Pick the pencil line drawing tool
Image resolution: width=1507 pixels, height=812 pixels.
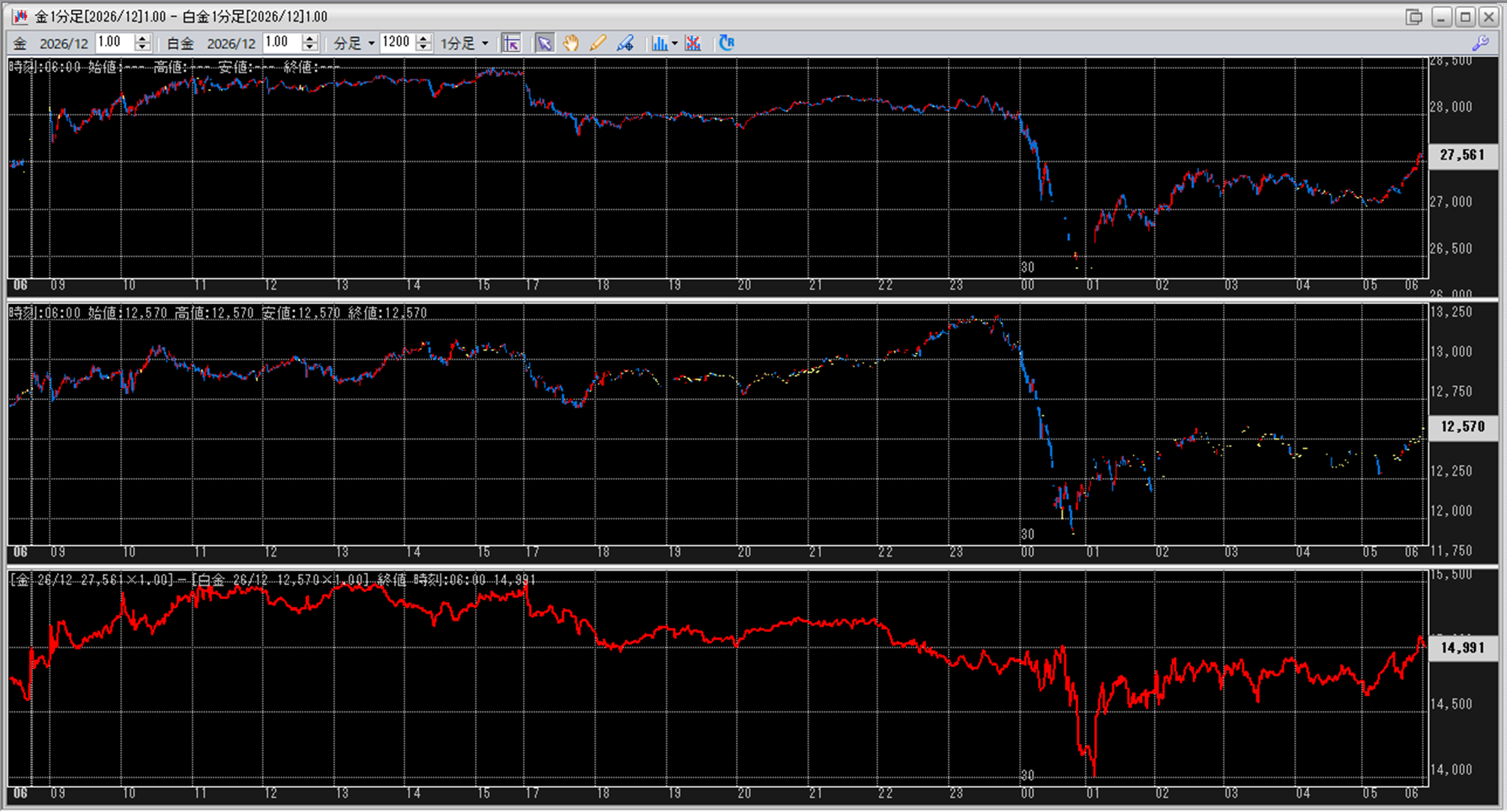598,43
